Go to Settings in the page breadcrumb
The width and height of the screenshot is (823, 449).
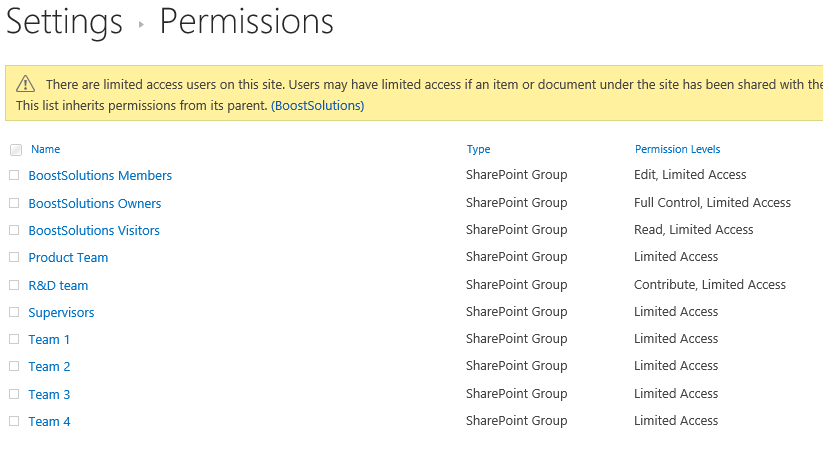tap(64, 22)
